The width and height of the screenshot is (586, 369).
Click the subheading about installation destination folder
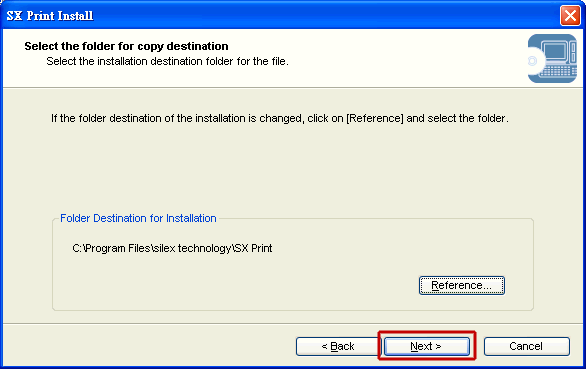coord(167,61)
